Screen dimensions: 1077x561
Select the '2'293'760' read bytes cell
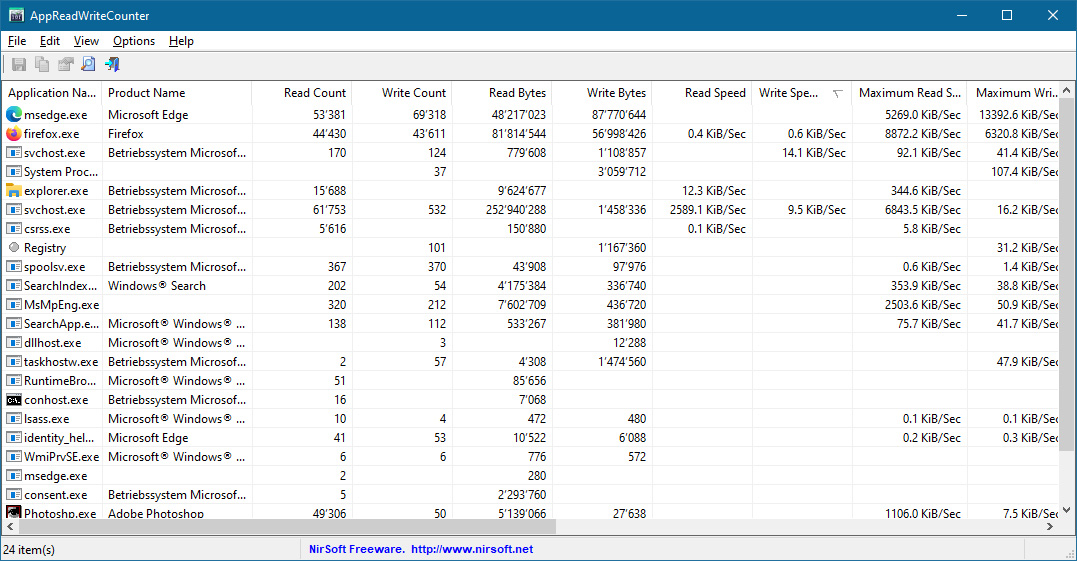(x=521, y=494)
